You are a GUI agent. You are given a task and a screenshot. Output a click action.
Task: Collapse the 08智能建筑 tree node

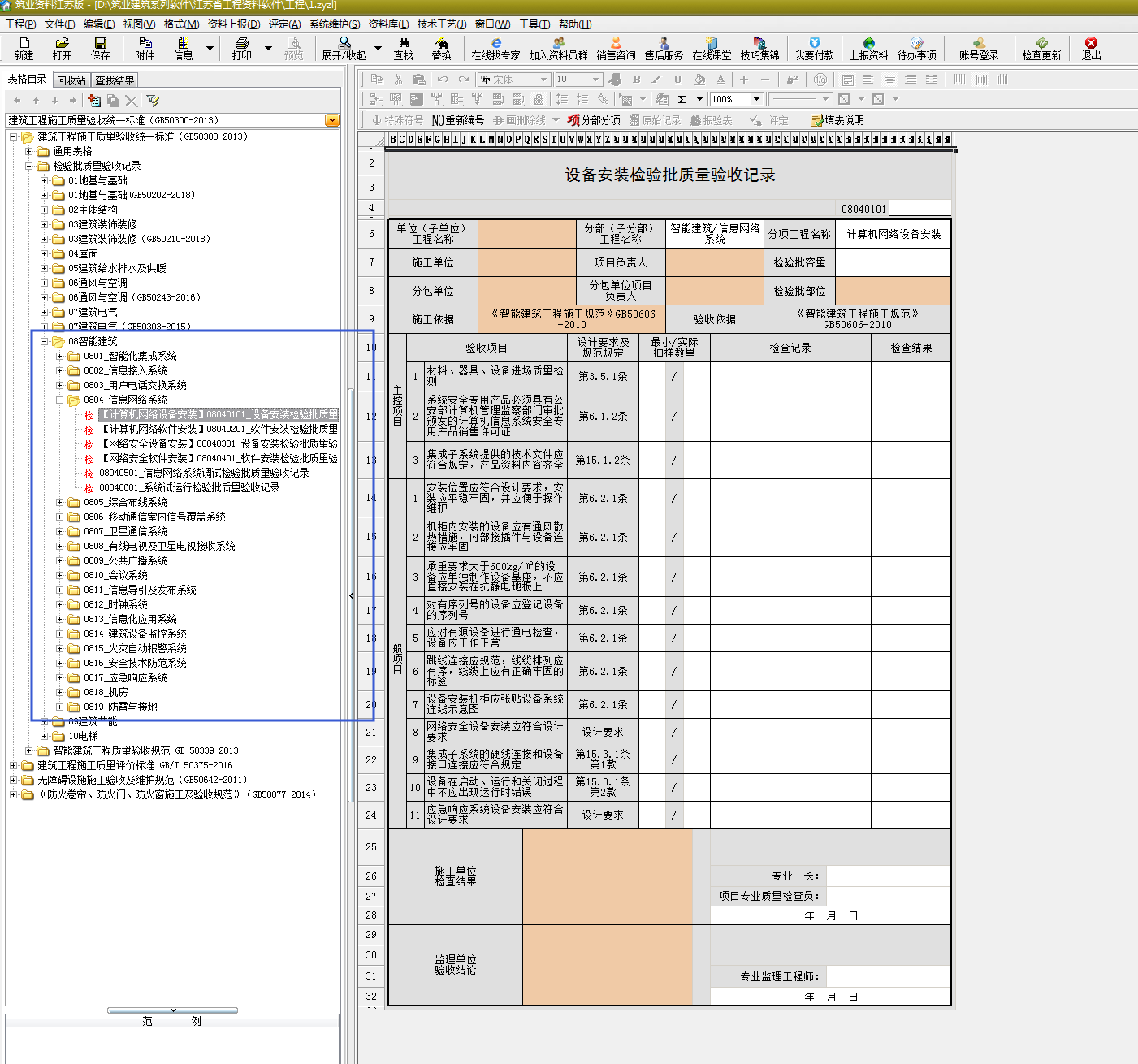click(x=45, y=341)
